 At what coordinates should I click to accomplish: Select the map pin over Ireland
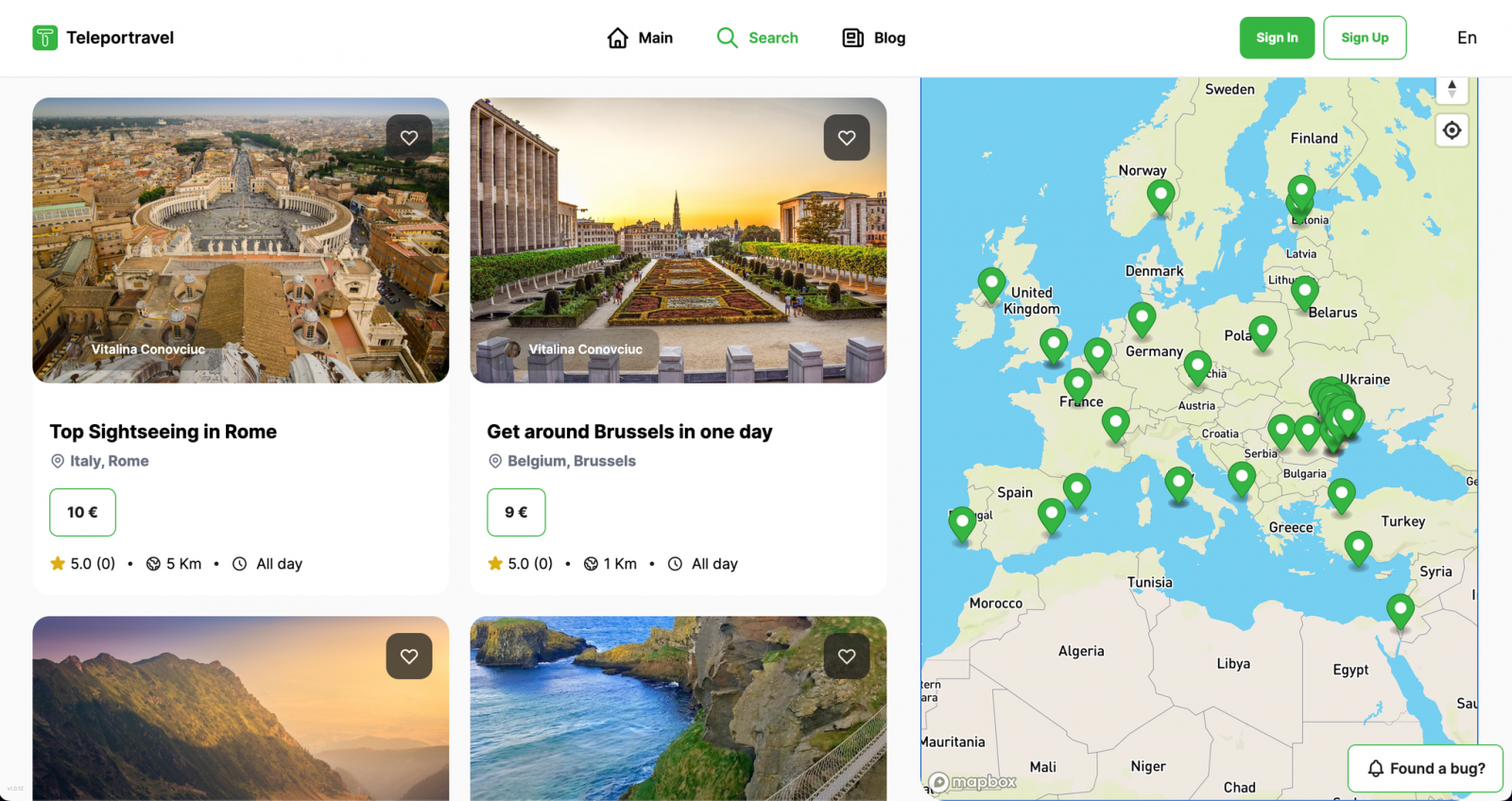(x=991, y=285)
